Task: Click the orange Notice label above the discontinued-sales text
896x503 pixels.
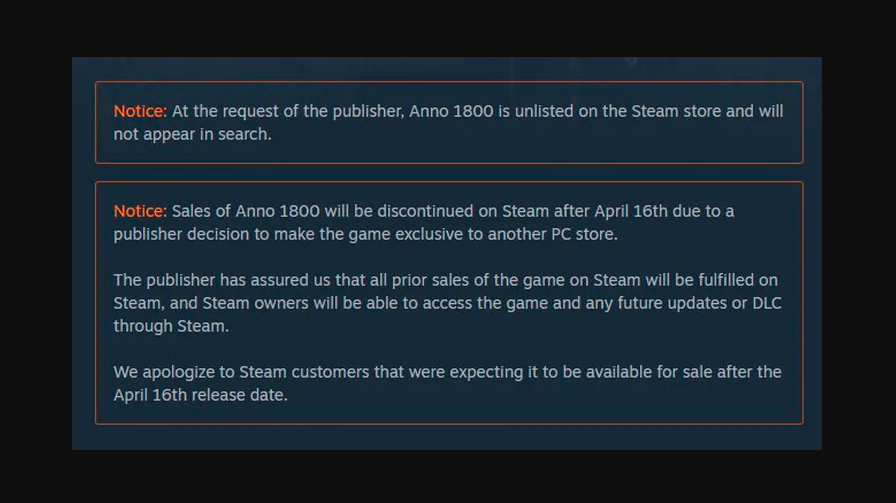Action: tap(139, 211)
